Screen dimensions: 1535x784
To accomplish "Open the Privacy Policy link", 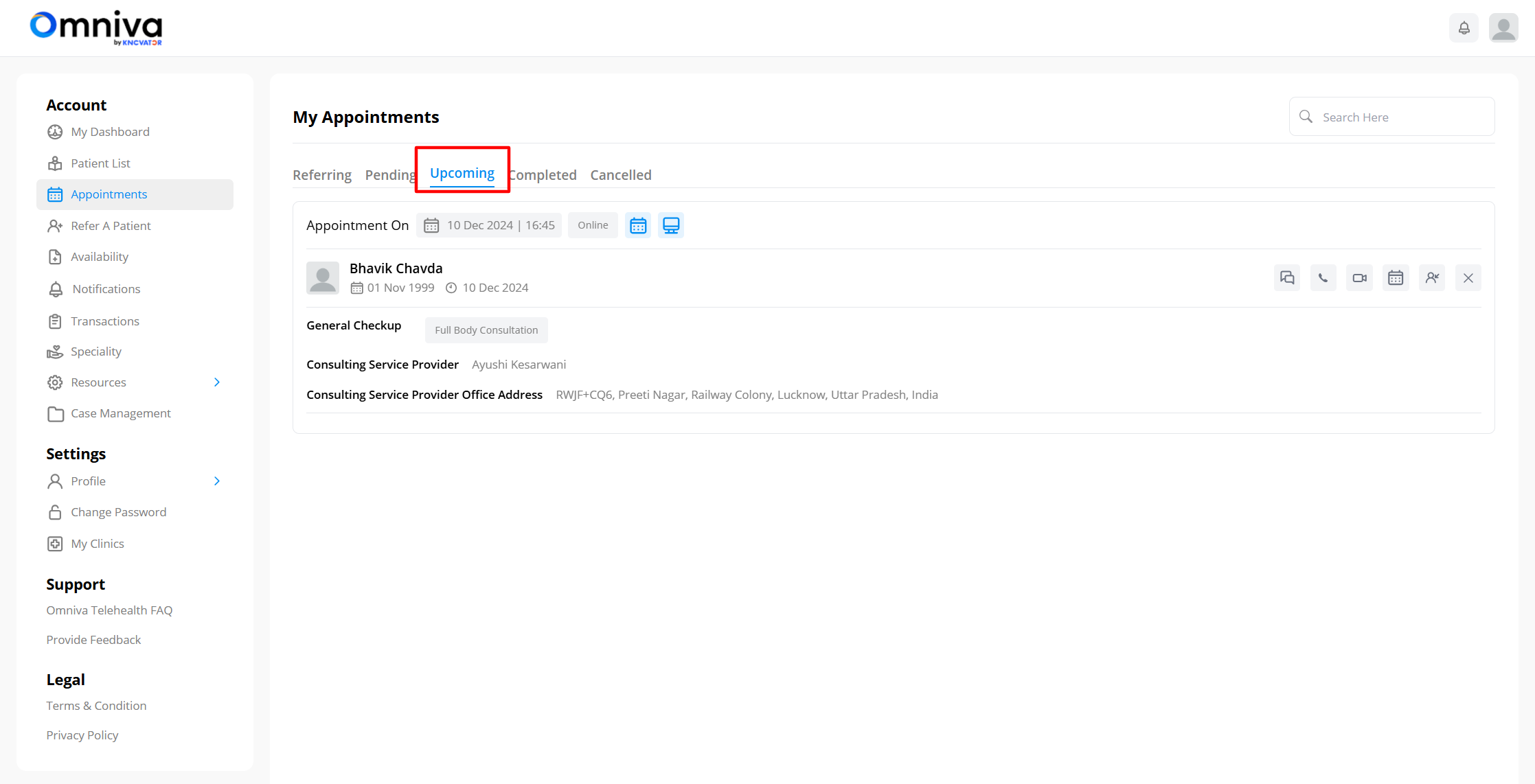I will point(82,735).
